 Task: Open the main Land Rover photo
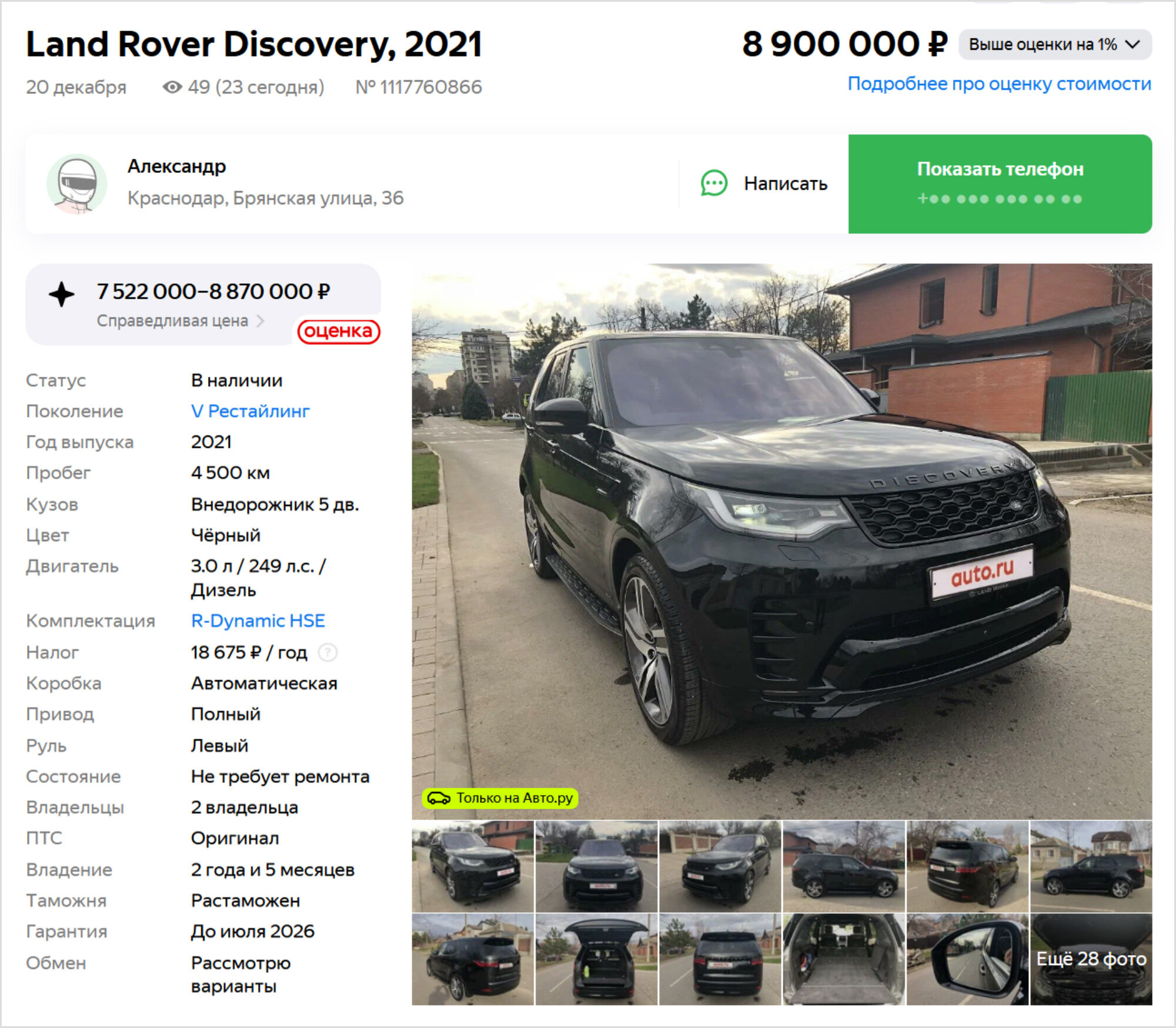tap(781, 541)
